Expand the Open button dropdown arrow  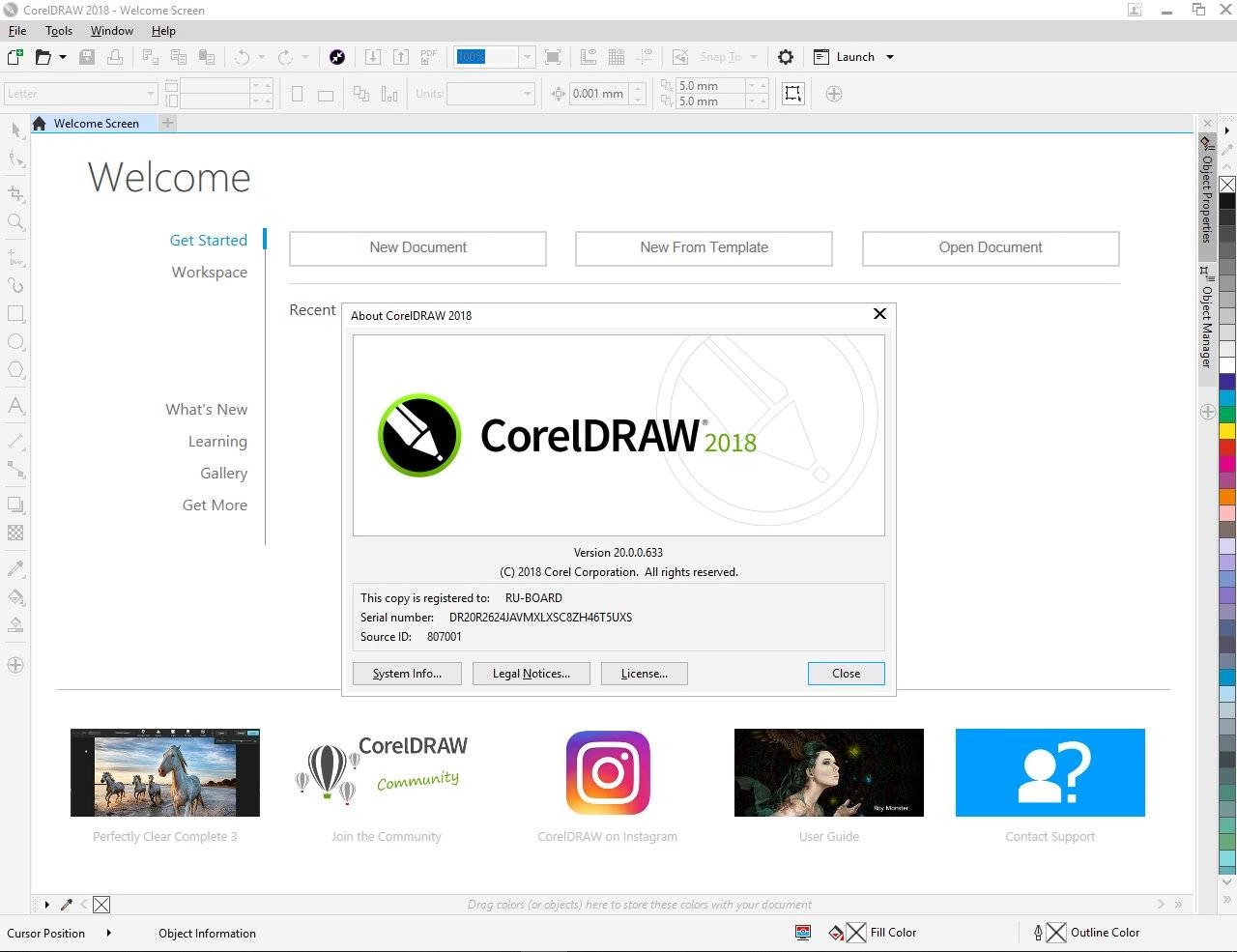(63, 57)
